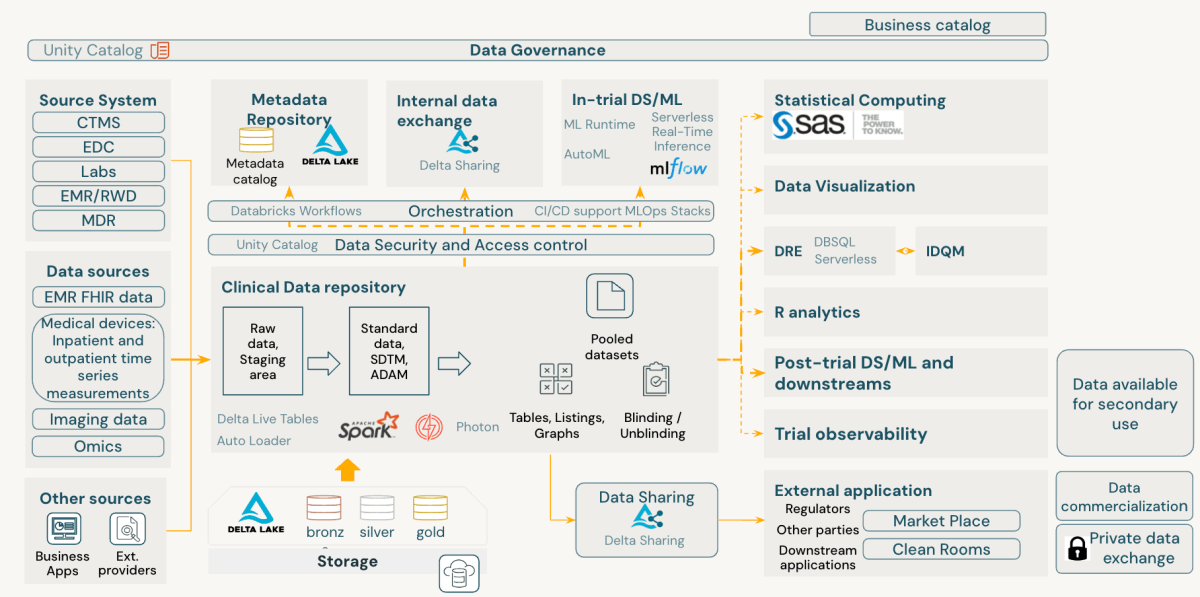Image resolution: width=1200 pixels, height=597 pixels.
Task: Click the Delta Lake logo in Metadata Repository
Action: 330,146
